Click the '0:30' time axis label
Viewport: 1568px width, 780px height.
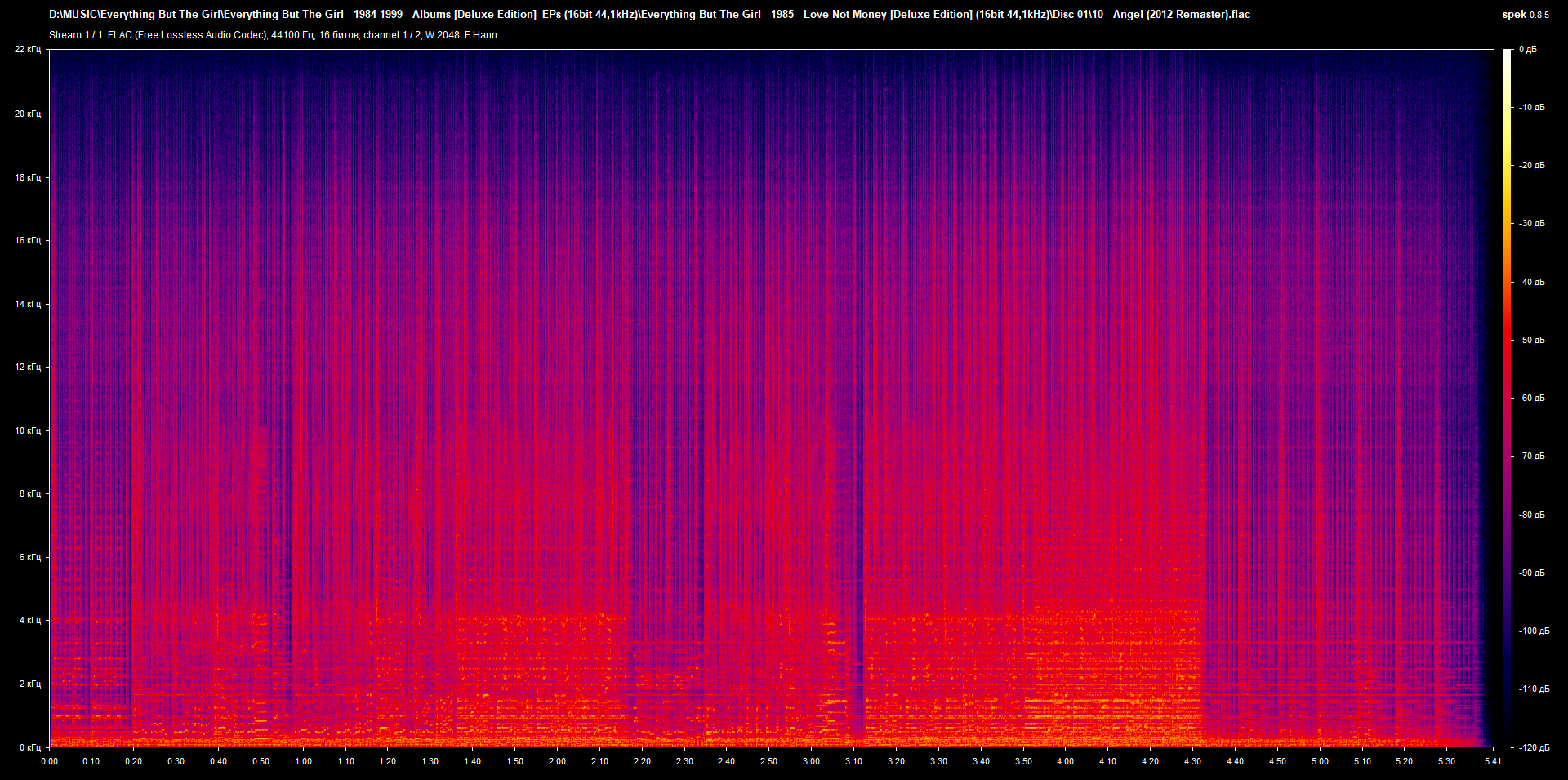click(x=176, y=761)
